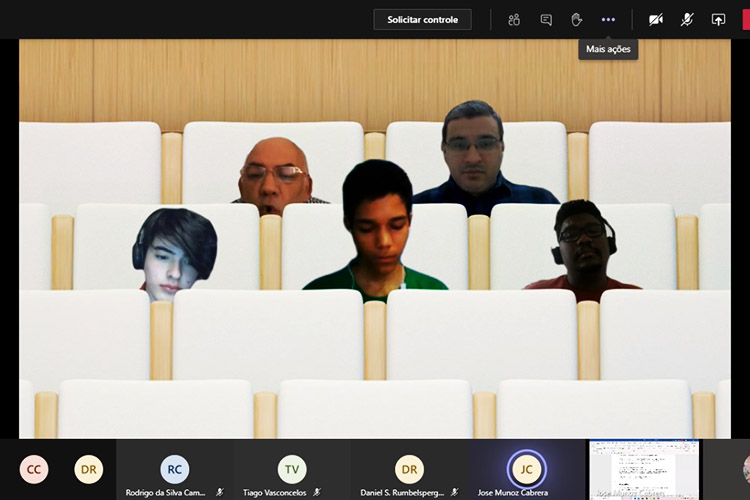The height and width of the screenshot is (500, 750).
Task: Unmute the microphone
Action: coord(687,20)
